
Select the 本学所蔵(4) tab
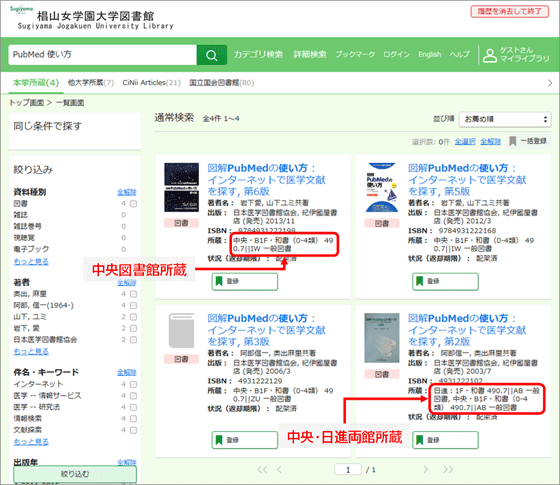(36, 82)
